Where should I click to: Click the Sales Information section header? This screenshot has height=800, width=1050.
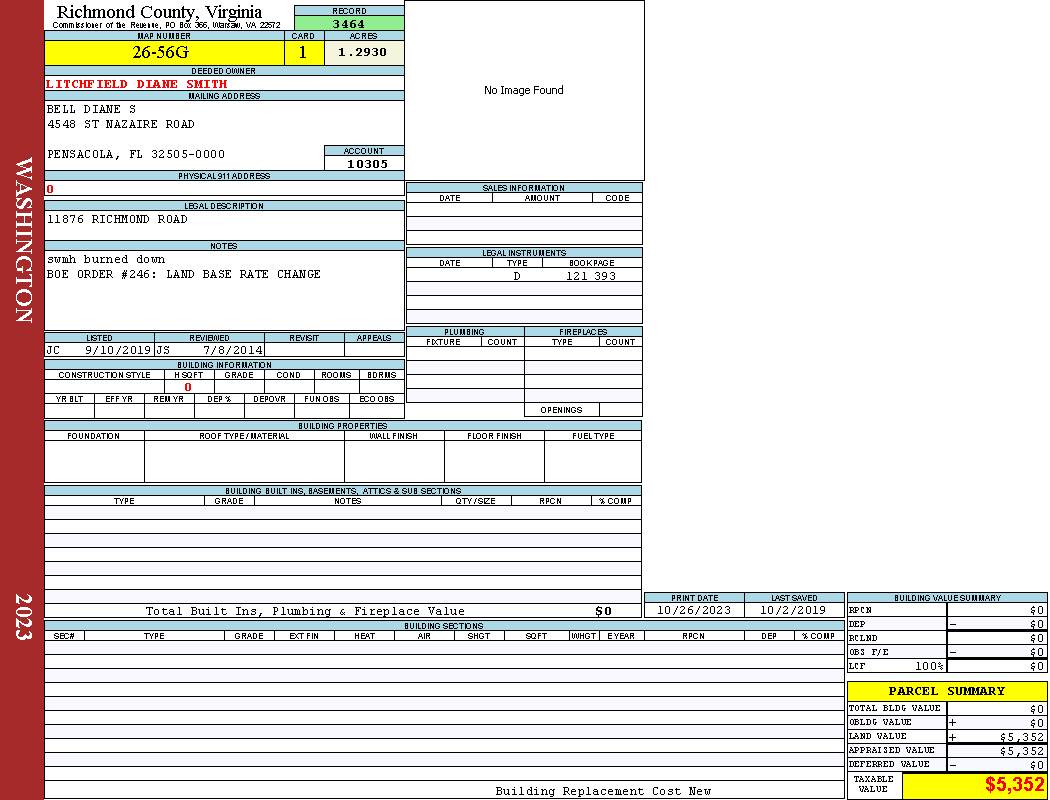[523, 187]
